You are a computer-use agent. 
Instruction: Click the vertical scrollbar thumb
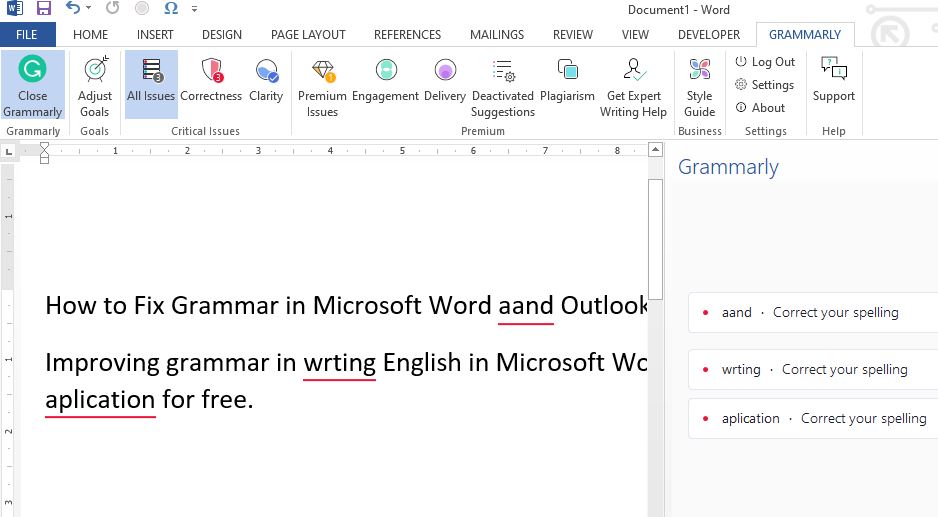click(x=656, y=239)
